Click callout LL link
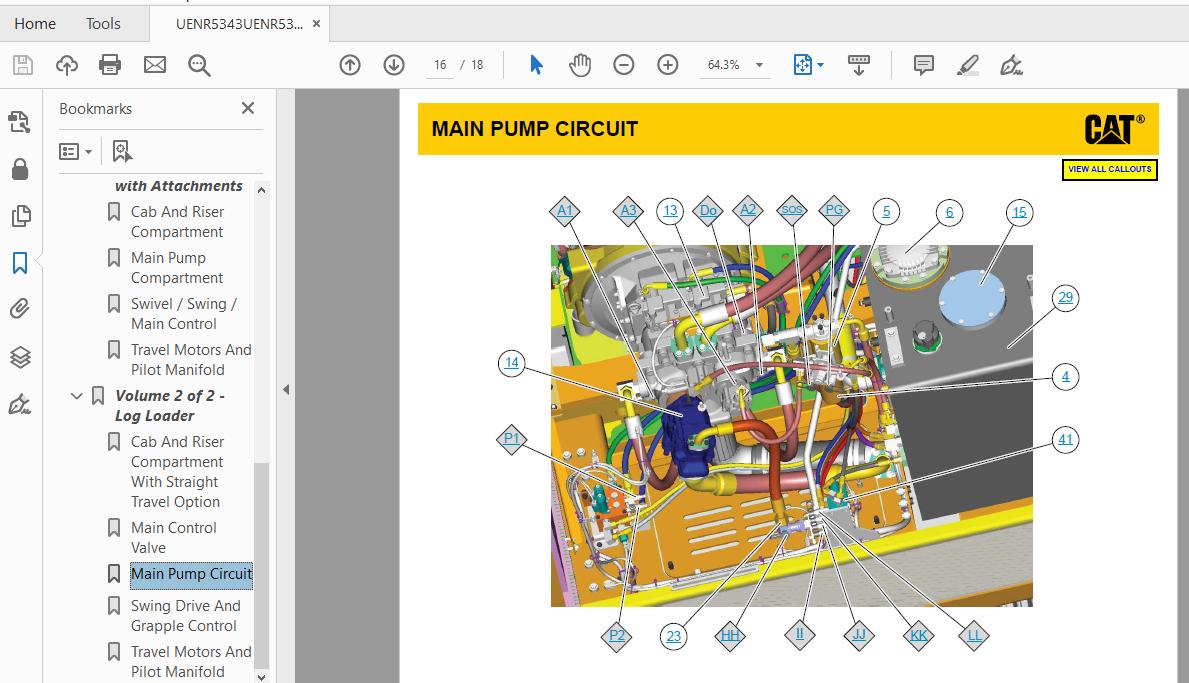Image resolution: width=1189 pixels, height=683 pixels. [974, 635]
